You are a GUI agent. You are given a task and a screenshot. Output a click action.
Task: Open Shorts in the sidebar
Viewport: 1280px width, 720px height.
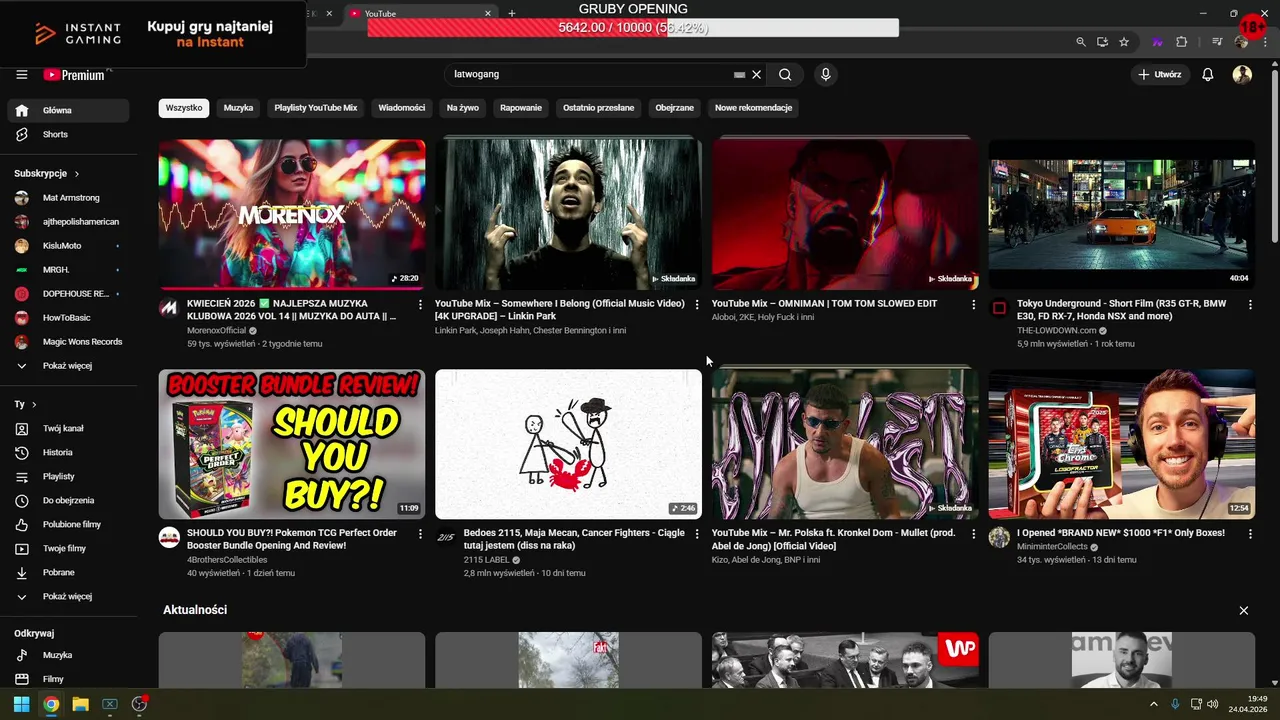(68, 134)
